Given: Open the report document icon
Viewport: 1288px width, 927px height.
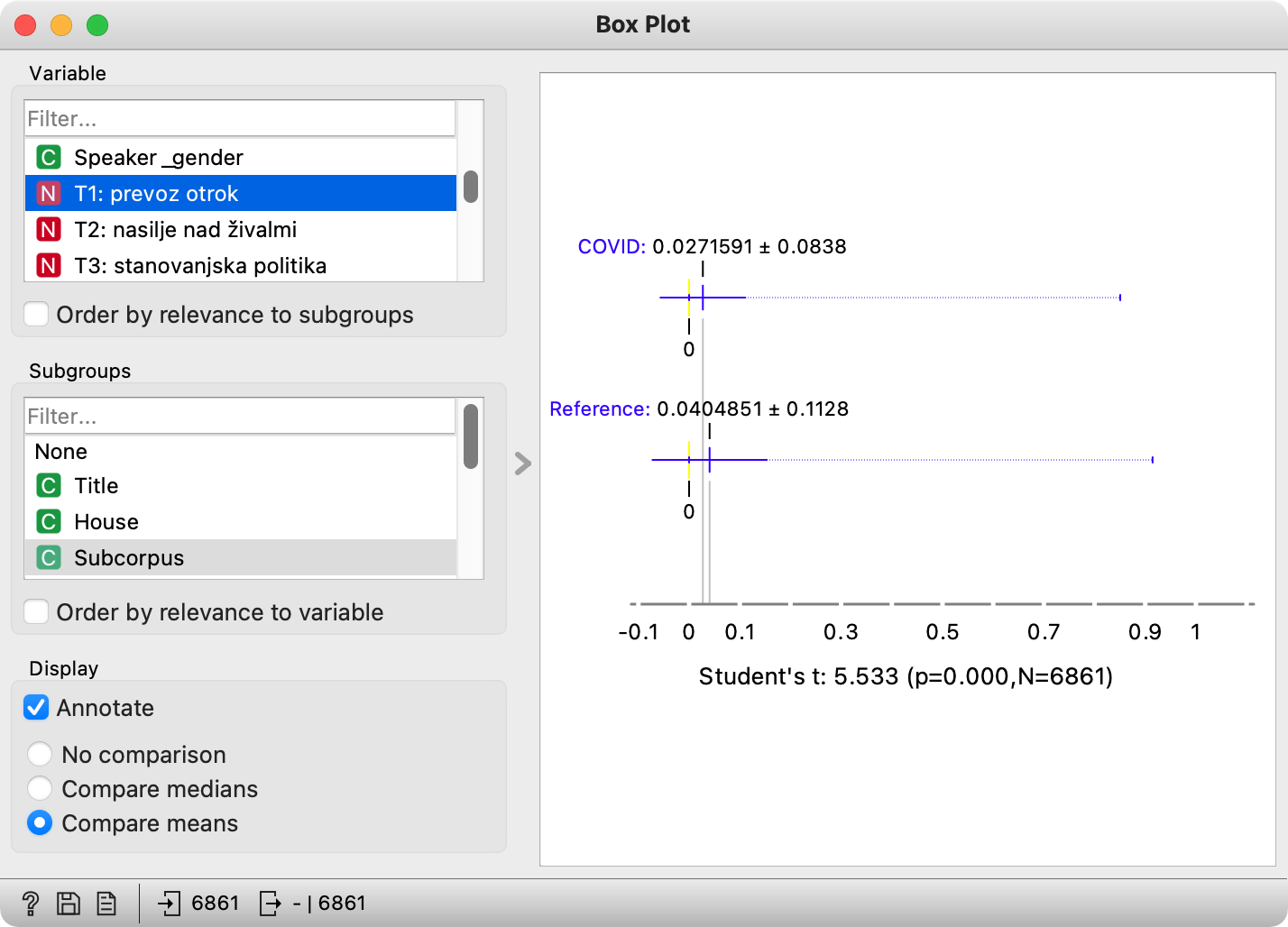Looking at the screenshot, I should (106, 903).
